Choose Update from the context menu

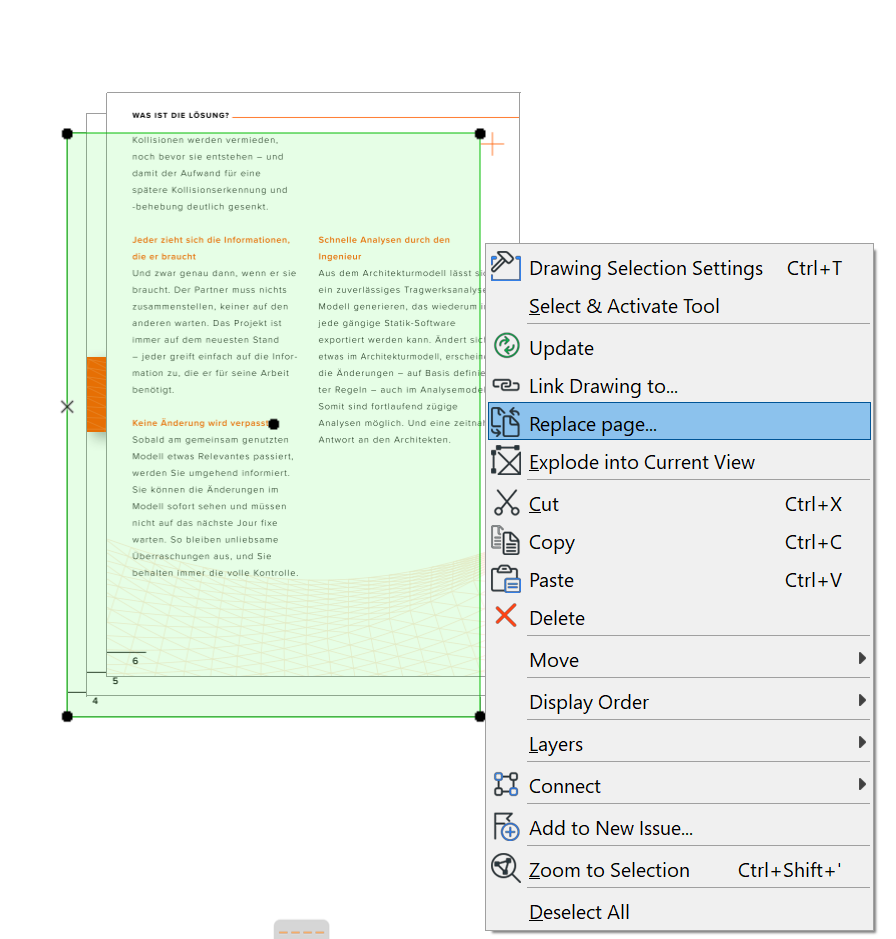(x=679, y=348)
